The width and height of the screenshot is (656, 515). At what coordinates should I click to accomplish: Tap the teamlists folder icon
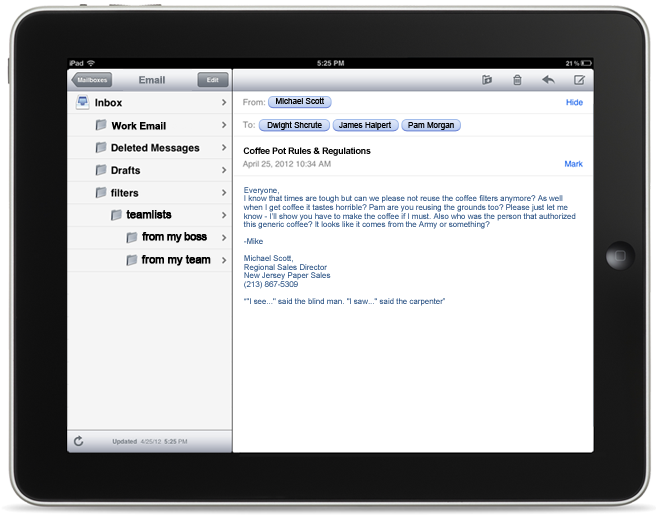tap(116, 215)
